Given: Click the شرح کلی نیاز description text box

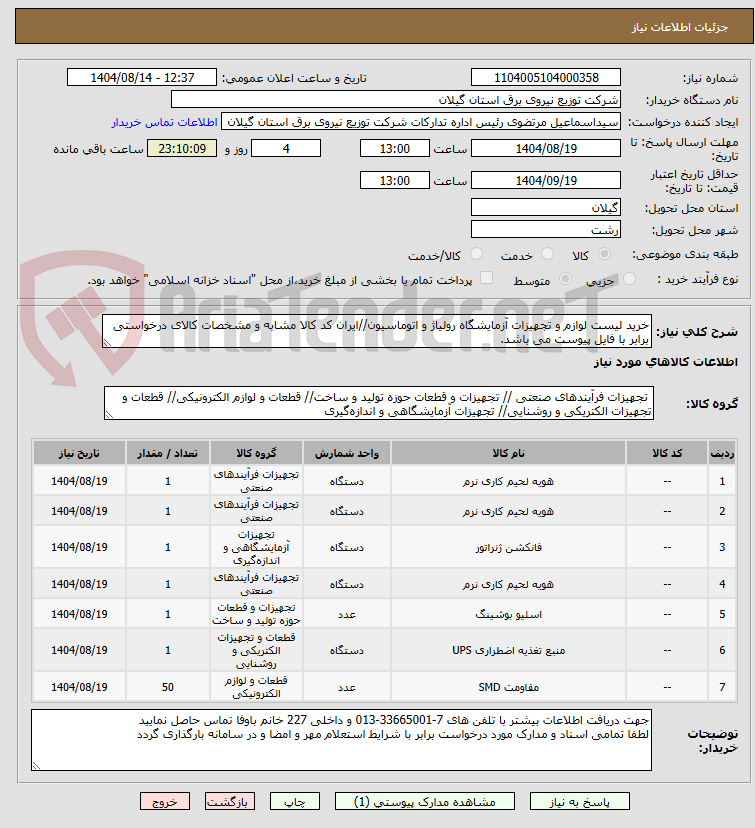Looking at the screenshot, I should click(376, 332).
